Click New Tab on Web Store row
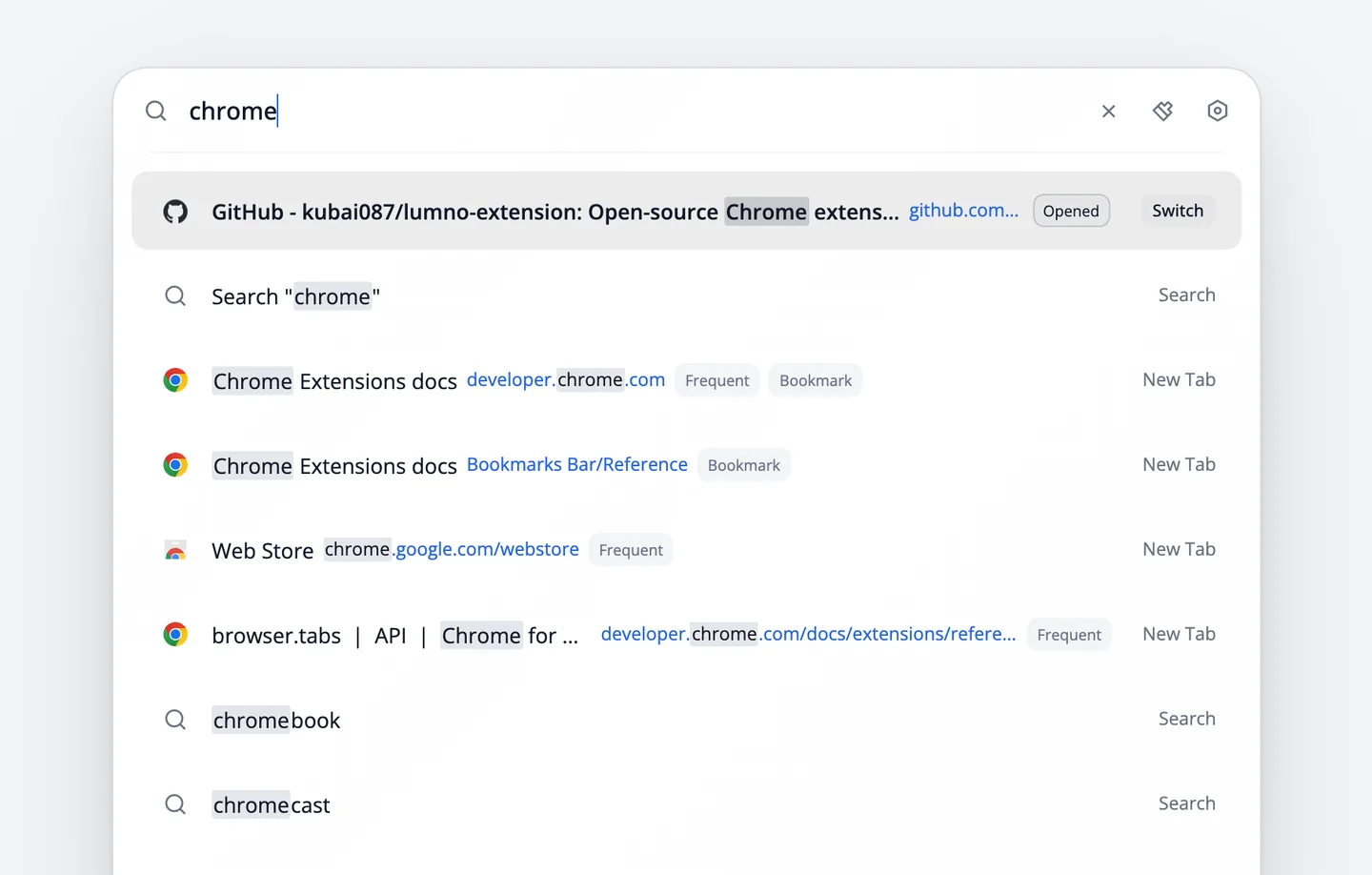The image size is (1372, 875). point(1179,550)
